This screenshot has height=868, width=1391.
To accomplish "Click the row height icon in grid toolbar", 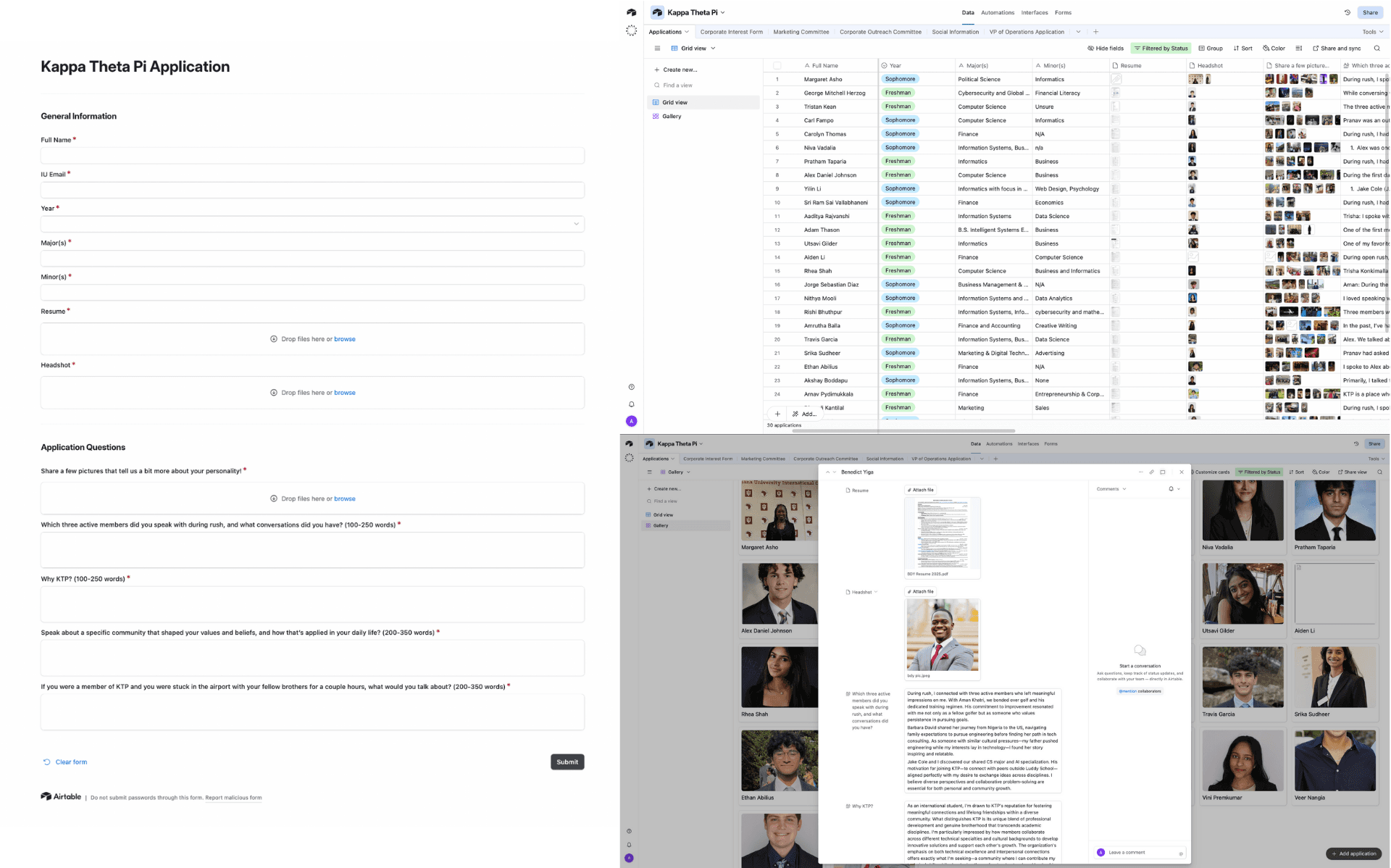I will [x=1298, y=49].
